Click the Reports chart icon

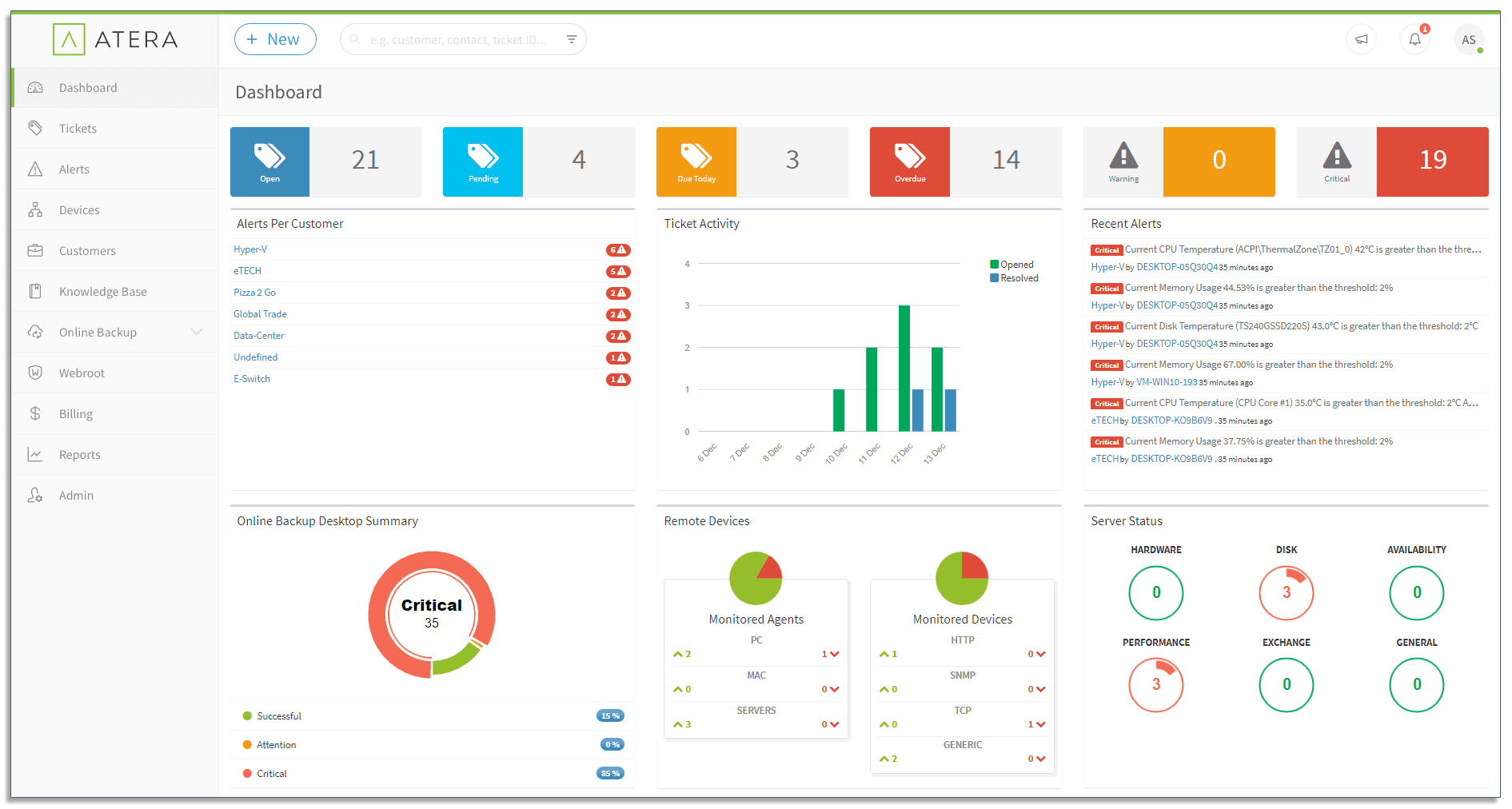[35, 455]
